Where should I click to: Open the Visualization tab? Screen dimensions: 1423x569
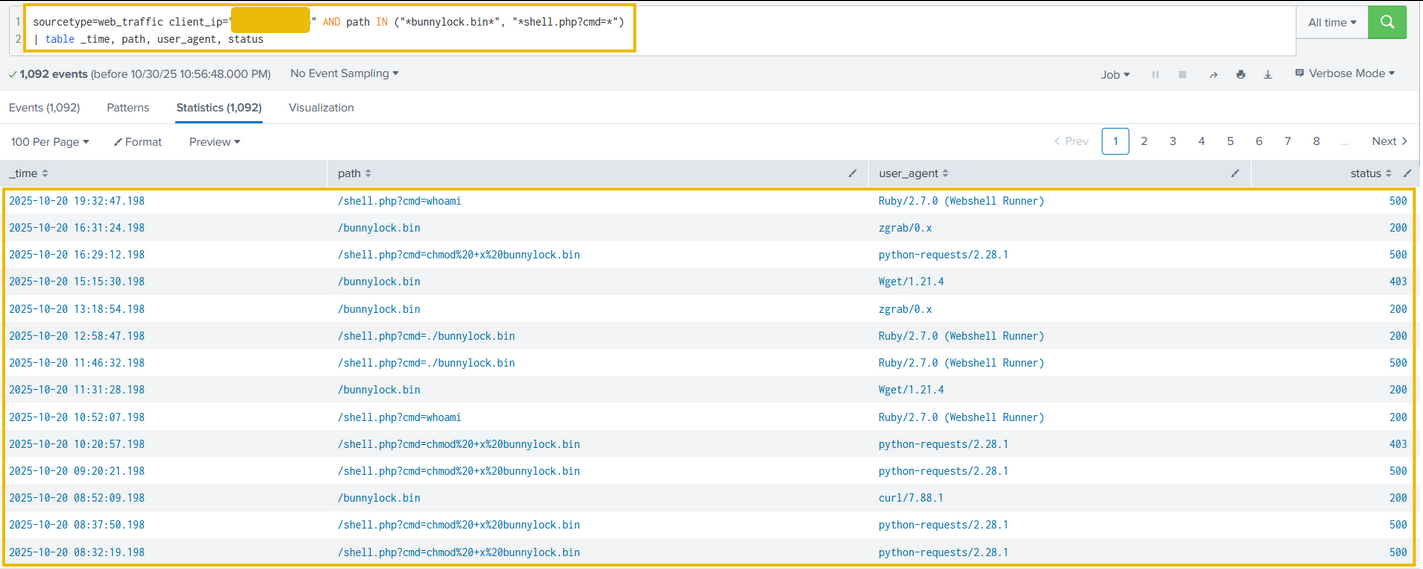click(321, 108)
